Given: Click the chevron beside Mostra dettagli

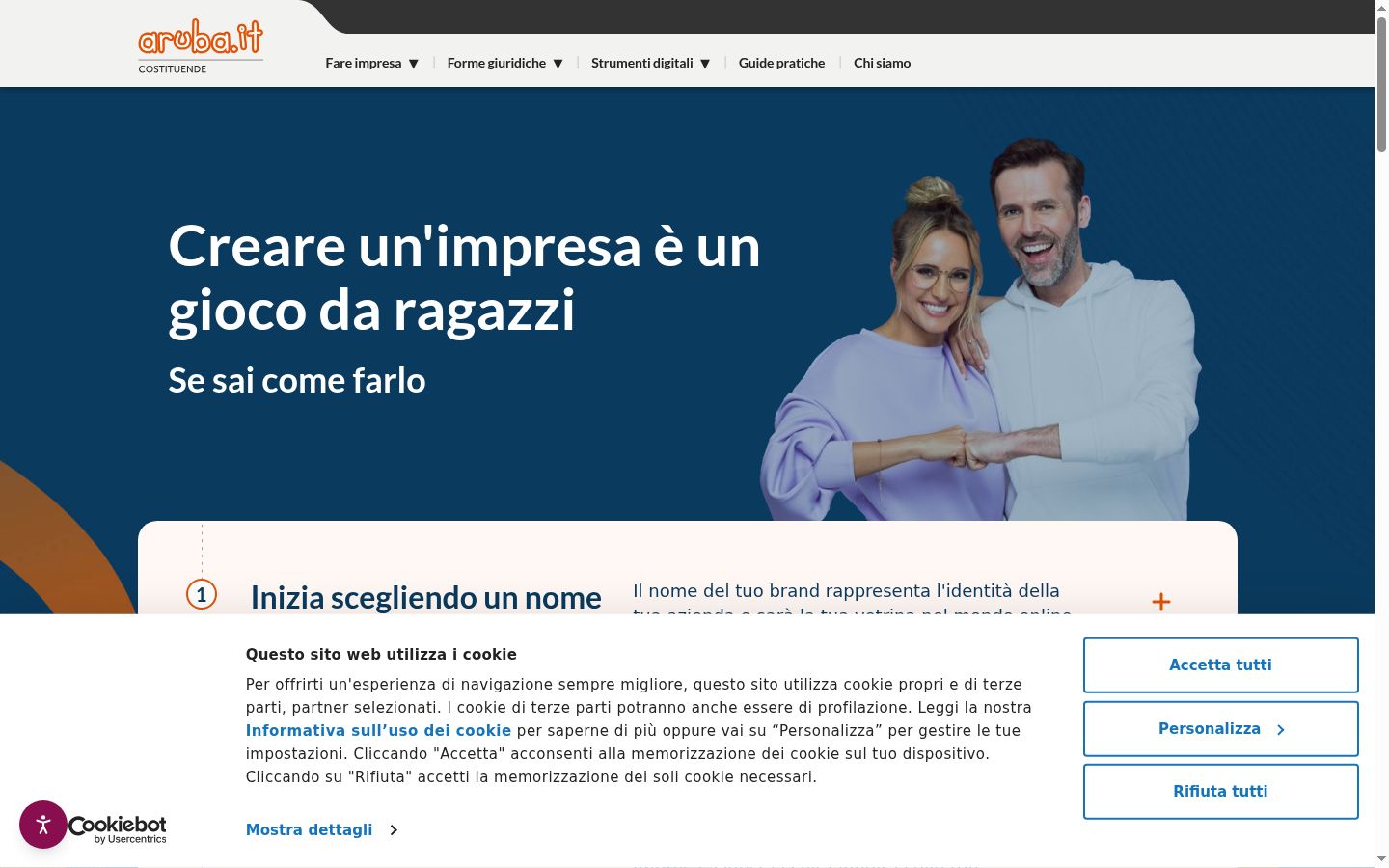Looking at the screenshot, I should pos(394,830).
